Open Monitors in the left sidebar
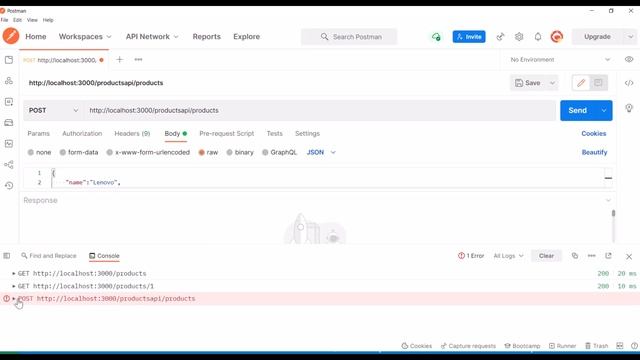This screenshot has height=360, width=640. click(x=9, y=144)
